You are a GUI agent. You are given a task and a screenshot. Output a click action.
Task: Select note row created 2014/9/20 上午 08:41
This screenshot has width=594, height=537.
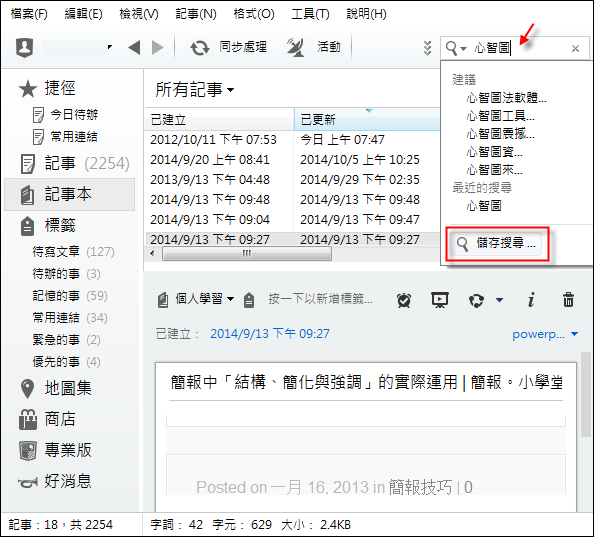click(x=292, y=160)
